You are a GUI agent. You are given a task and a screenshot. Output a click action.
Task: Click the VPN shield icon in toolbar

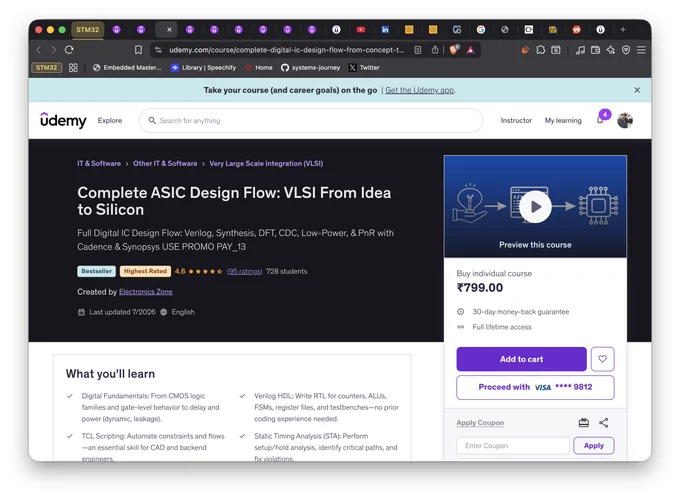(x=626, y=50)
